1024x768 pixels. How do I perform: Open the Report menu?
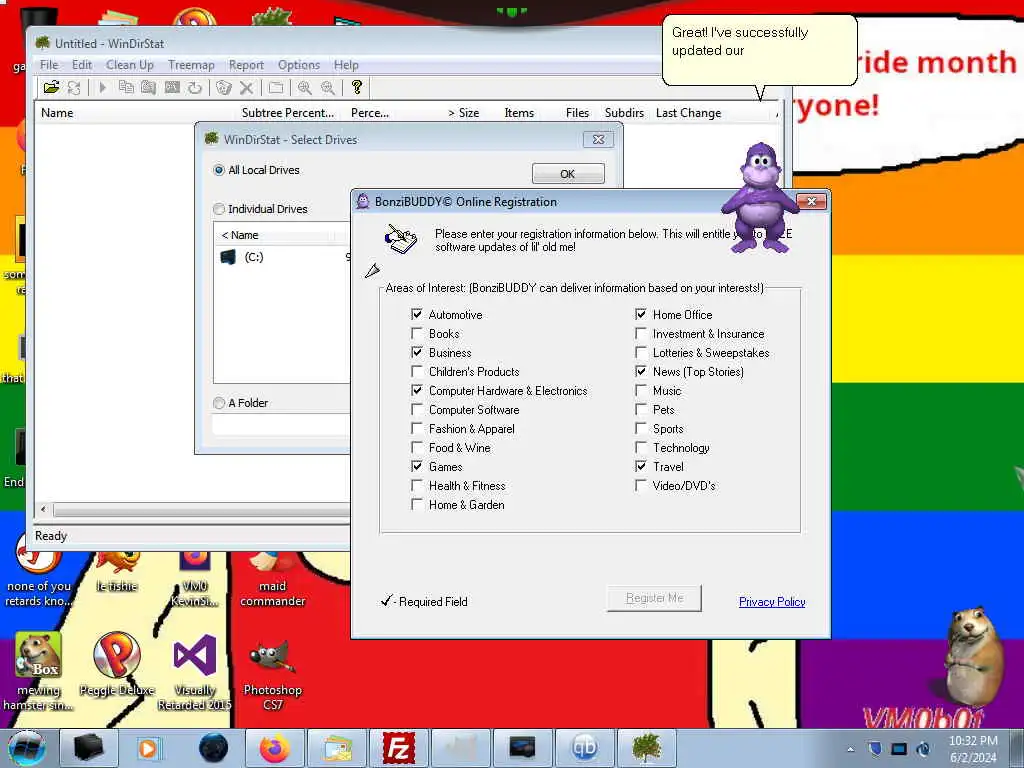[246, 65]
